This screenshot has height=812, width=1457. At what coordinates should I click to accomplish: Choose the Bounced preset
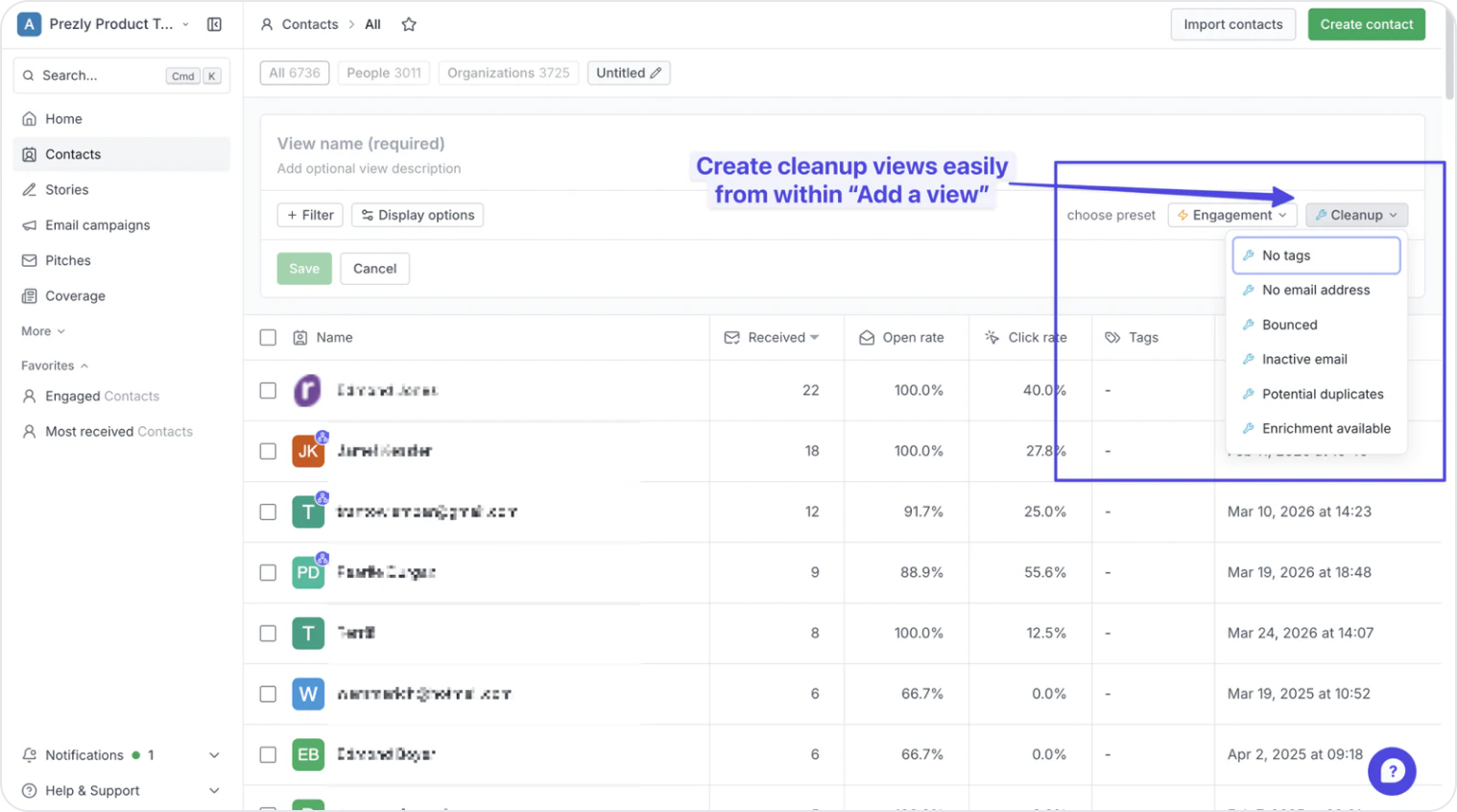[1316, 324]
